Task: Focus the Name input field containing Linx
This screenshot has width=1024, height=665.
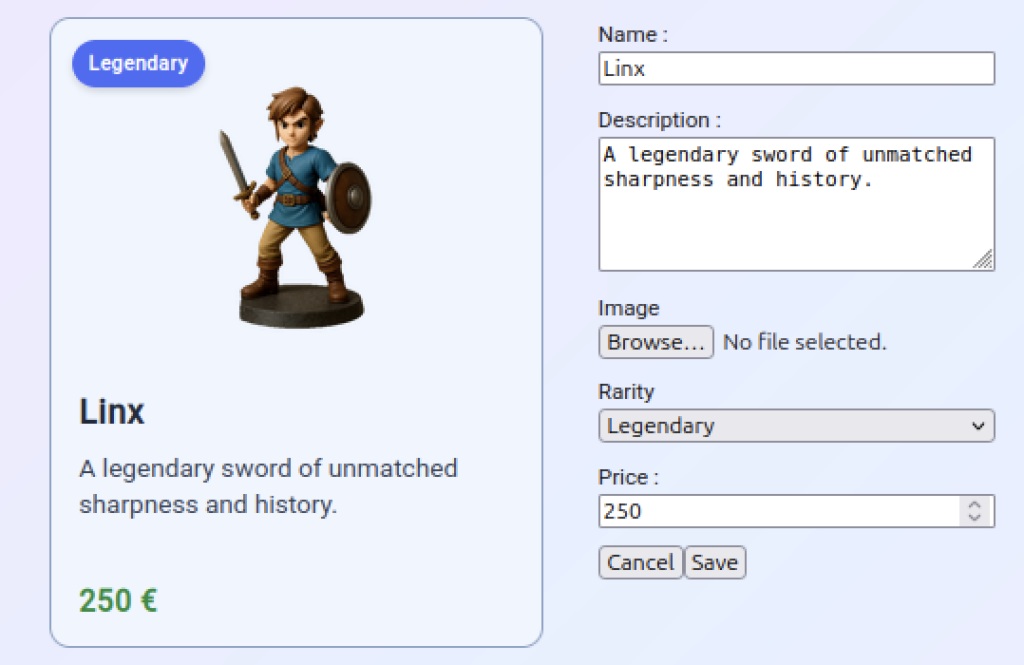Action: coord(796,69)
